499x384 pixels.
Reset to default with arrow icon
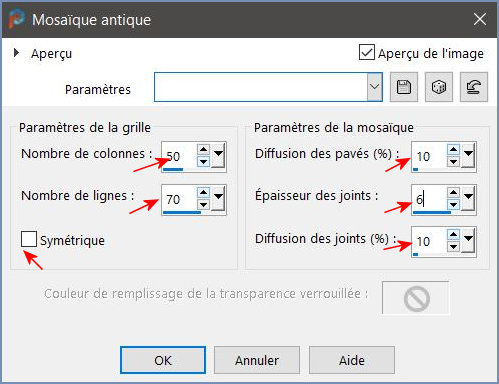(x=474, y=87)
